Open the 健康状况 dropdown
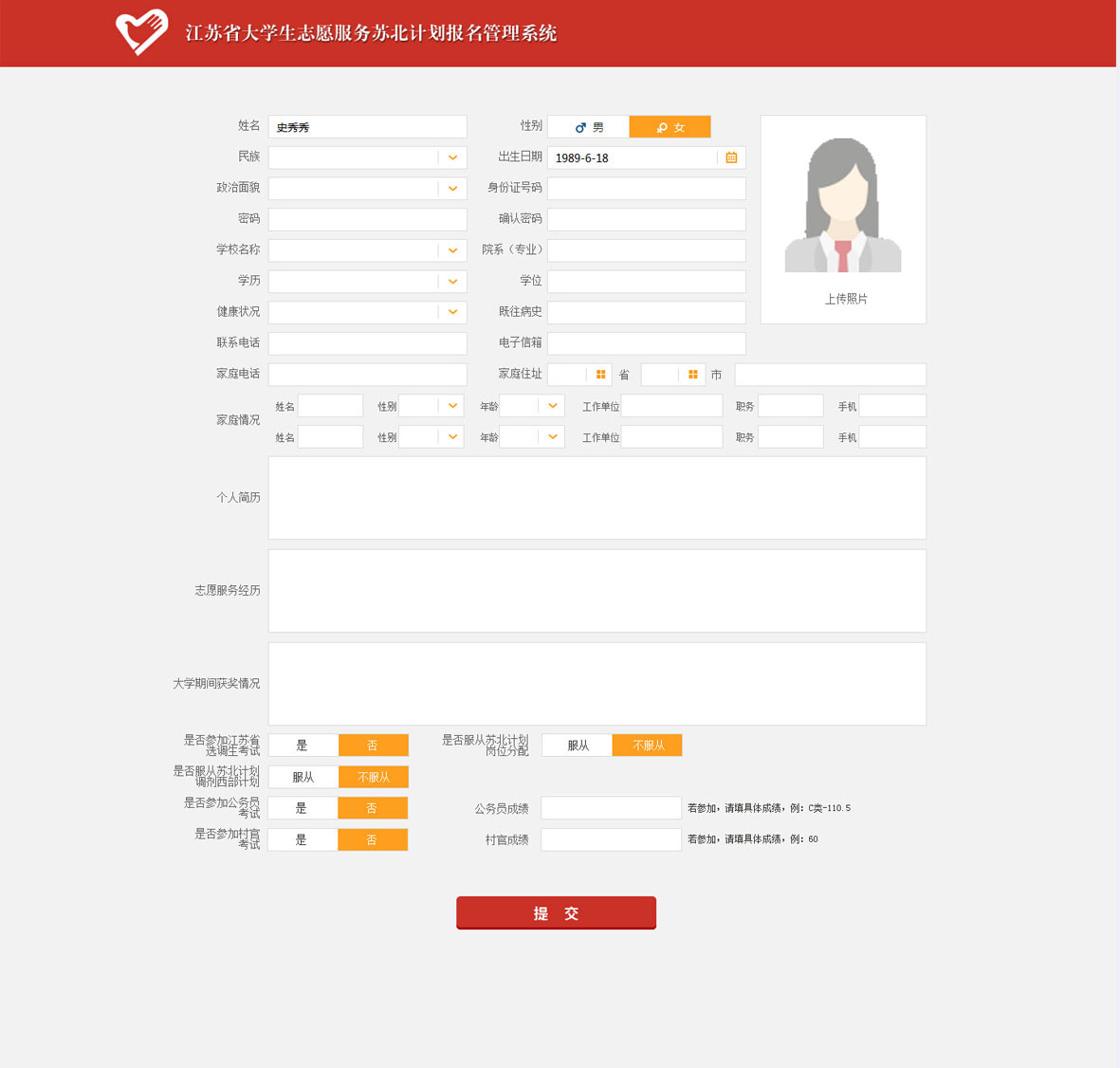The image size is (1120, 1068). click(452, 312)
